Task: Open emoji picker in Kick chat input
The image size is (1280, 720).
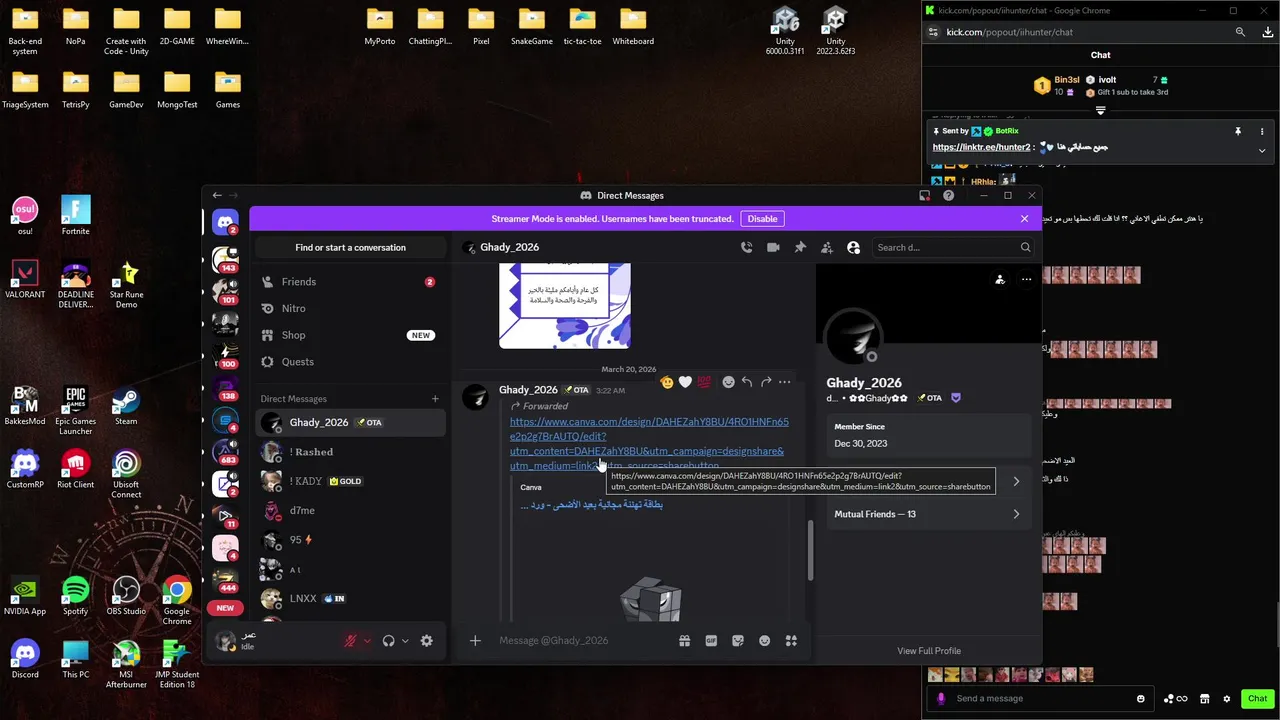Action: pos(1141,699)
